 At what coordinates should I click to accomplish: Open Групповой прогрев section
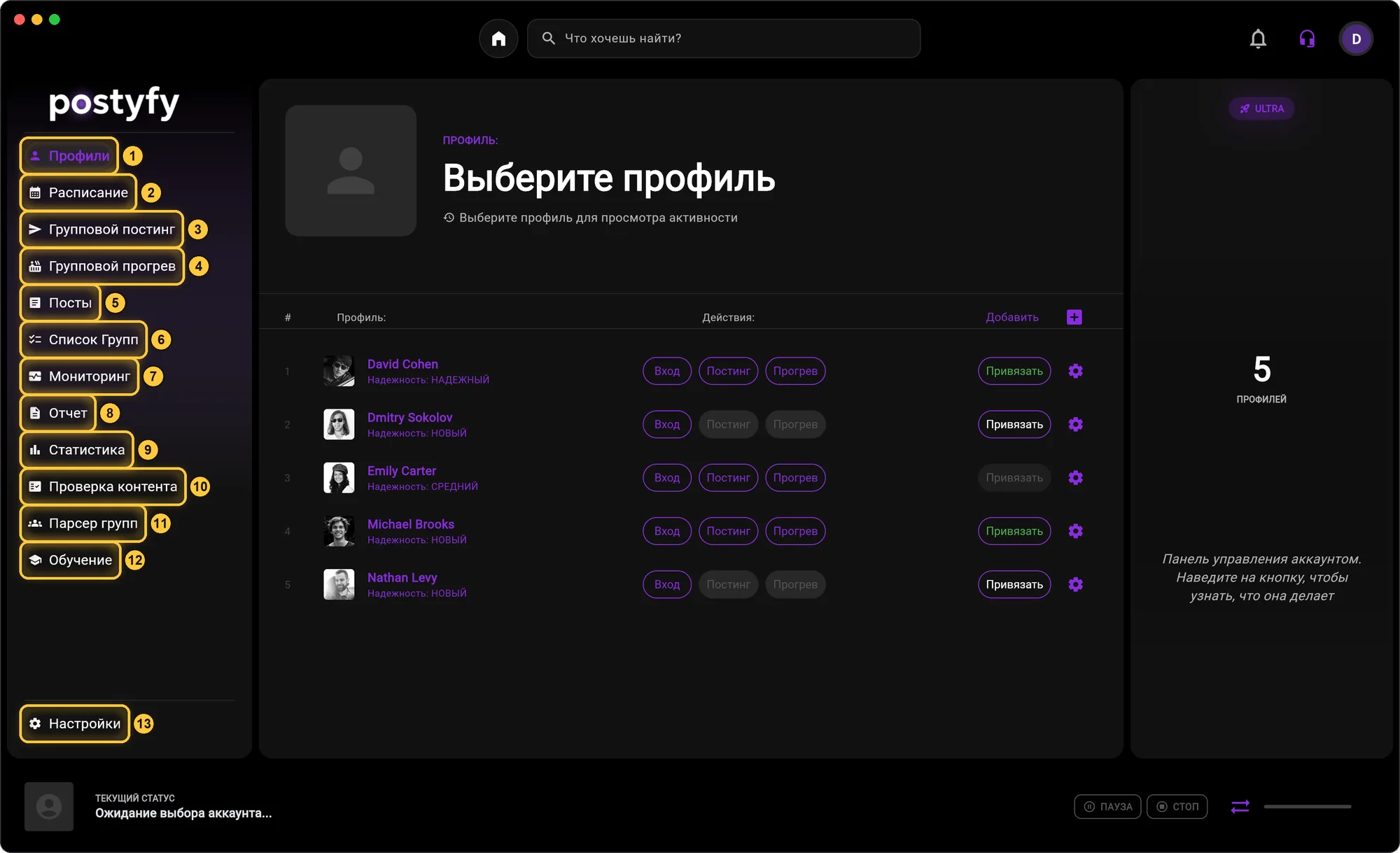coord(102,266)
